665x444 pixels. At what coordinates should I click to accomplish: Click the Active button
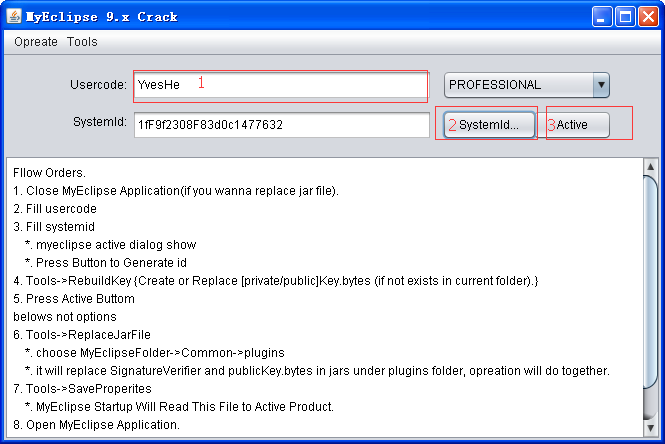click(573, 125)
